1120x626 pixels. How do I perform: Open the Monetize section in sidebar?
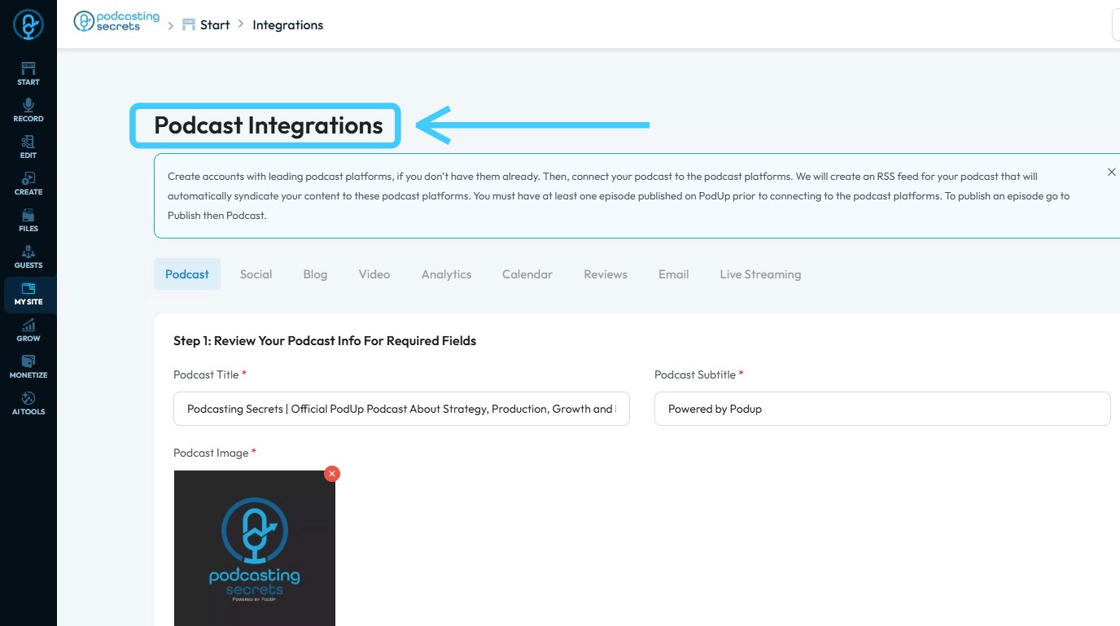coord(28,367)
